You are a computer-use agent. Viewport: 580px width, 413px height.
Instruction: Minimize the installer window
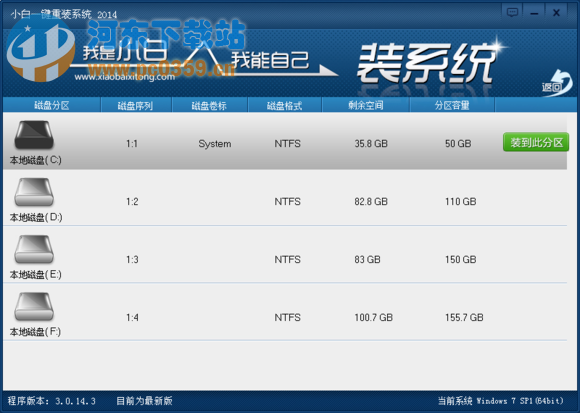click(534, 13)
